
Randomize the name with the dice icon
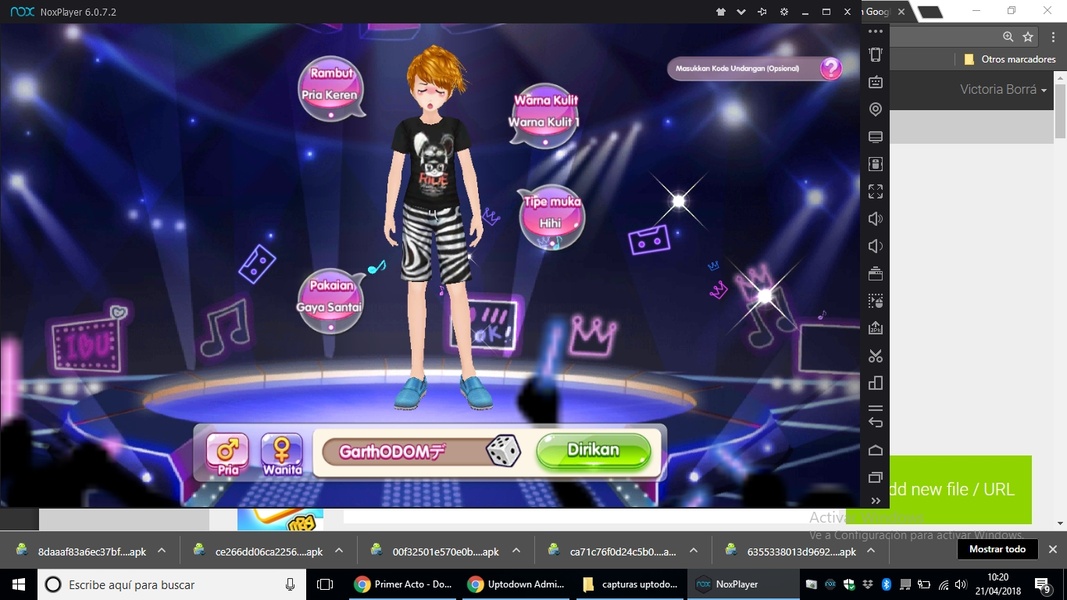(504, 450)
